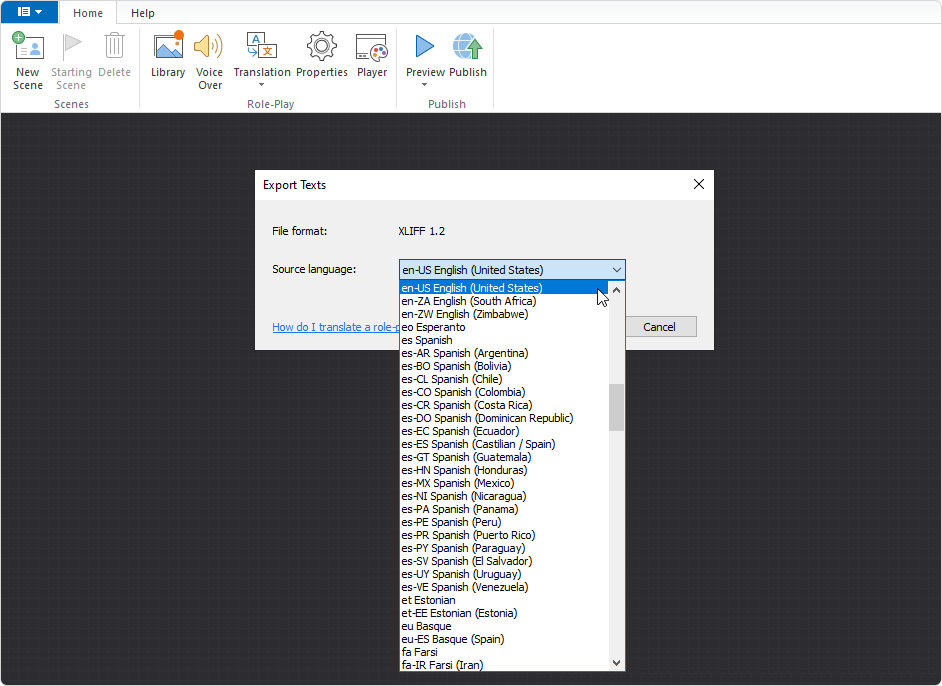Screen dimensions: 942x686
Task: Switch to the Help tab
Action: click(x=143, y=13)
